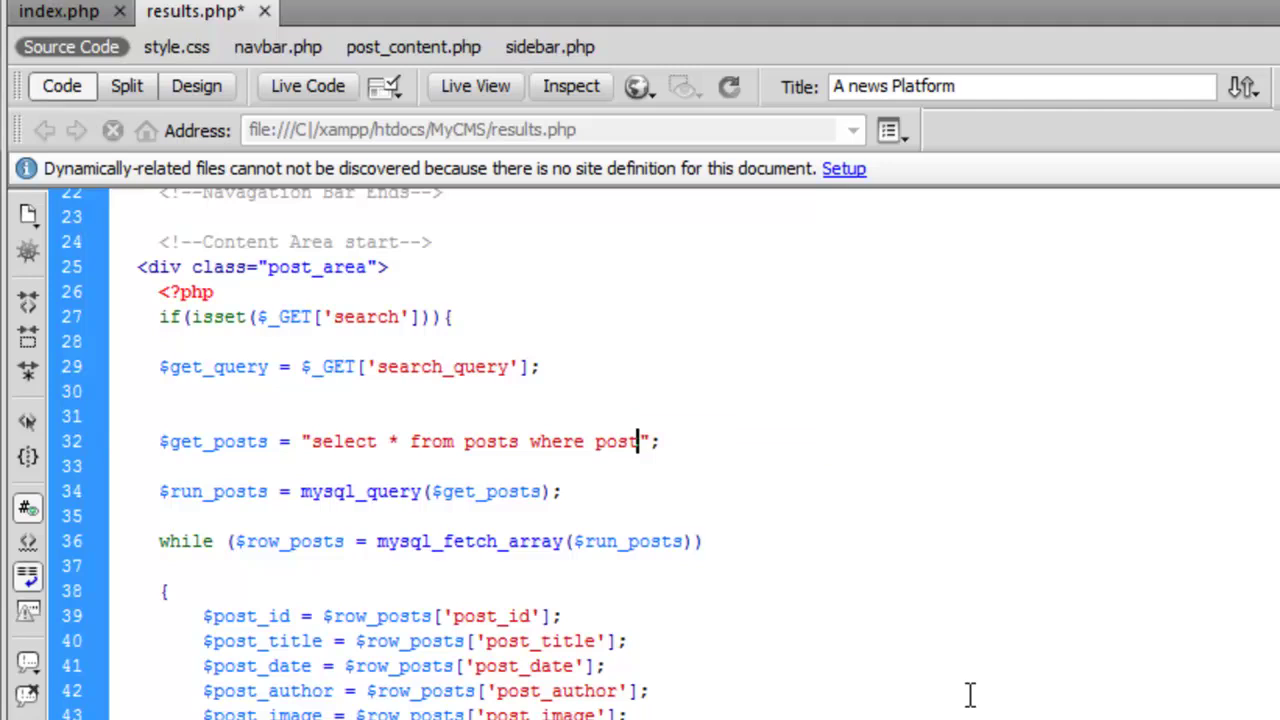Click the home icon by Address
This screenshot has width=1280, height=720.
pyautogui.click(x=146, y=130)
